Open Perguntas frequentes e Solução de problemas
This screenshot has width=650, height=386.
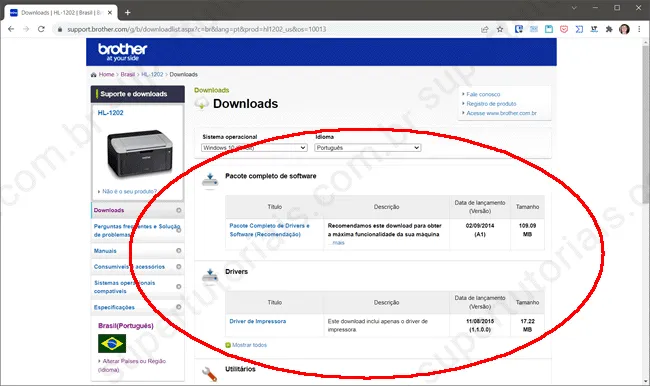coord(136,231)
